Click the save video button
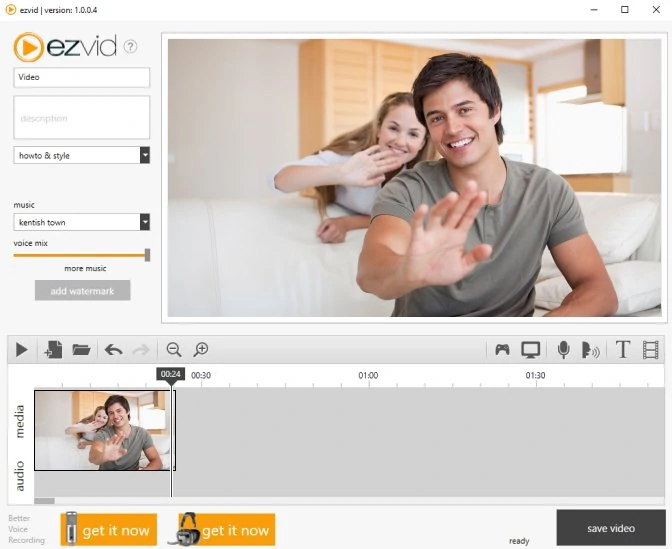This screenshot has height=549, width=672. tap(610, 528)
